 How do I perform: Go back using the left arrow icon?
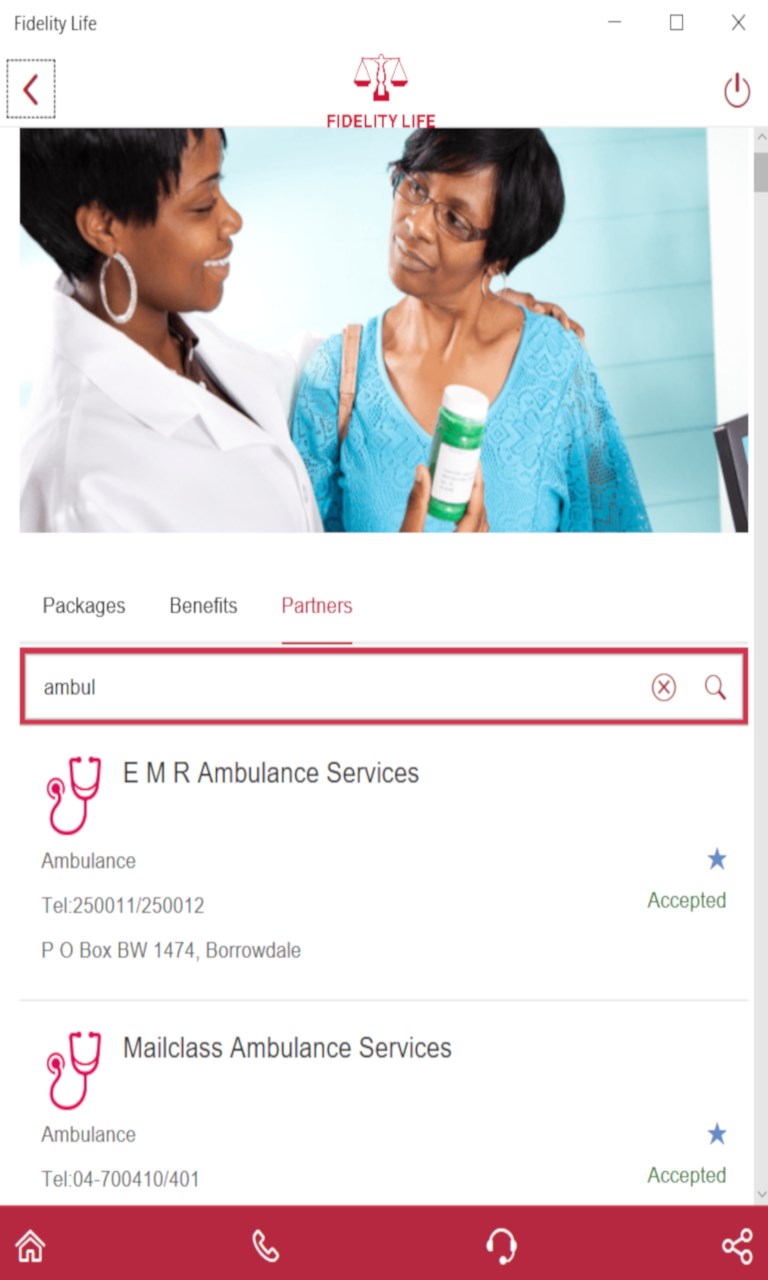tap(31, 90)
